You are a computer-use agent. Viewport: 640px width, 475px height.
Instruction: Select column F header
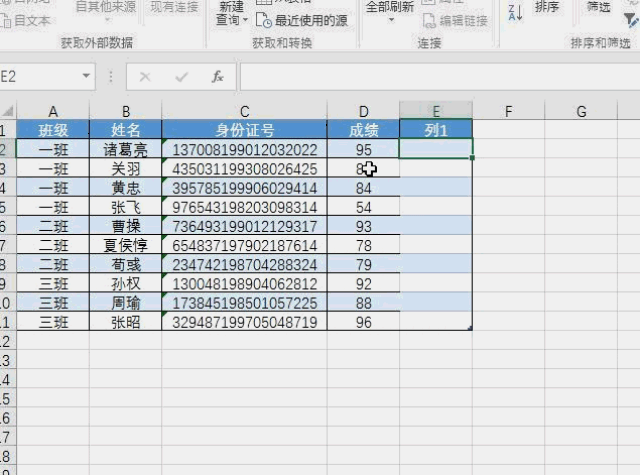coord(508,111)
